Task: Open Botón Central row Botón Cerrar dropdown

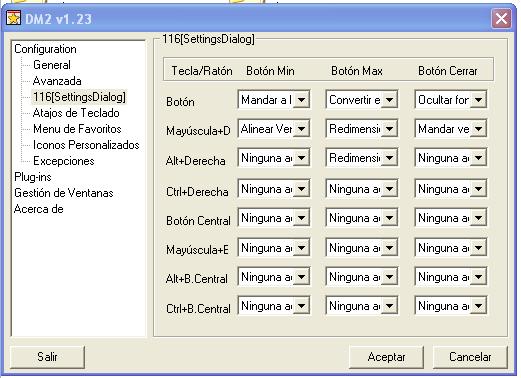Action: click(451, 218)
